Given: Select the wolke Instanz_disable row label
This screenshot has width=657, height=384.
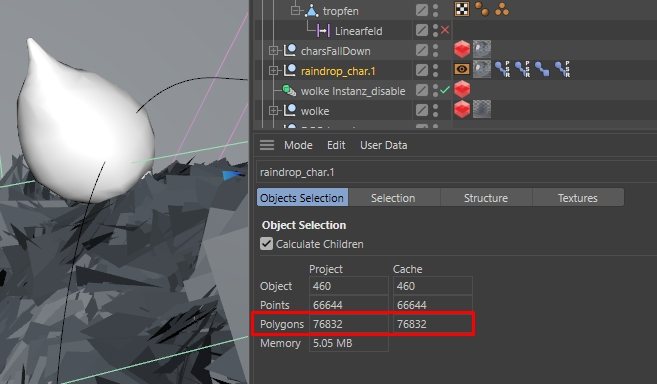Looking at the screenshot, I should coord(353,91).
